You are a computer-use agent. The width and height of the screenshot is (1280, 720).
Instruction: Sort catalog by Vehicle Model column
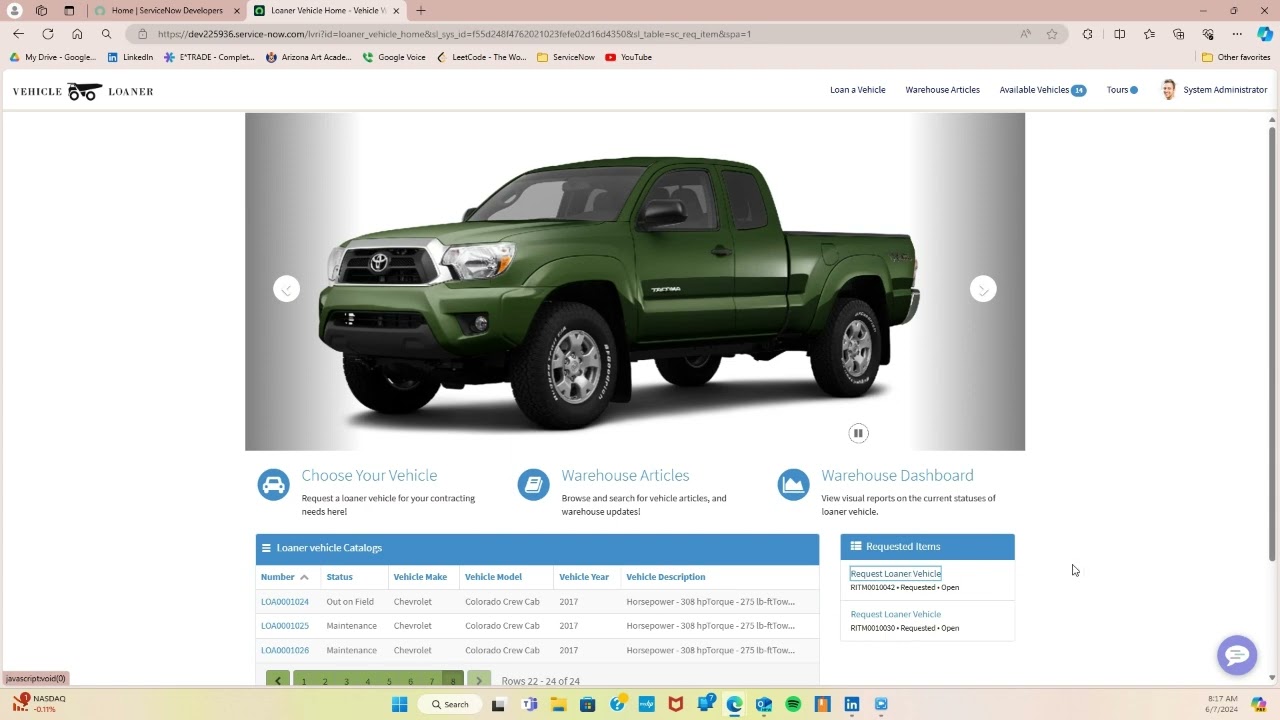point(493,577)
